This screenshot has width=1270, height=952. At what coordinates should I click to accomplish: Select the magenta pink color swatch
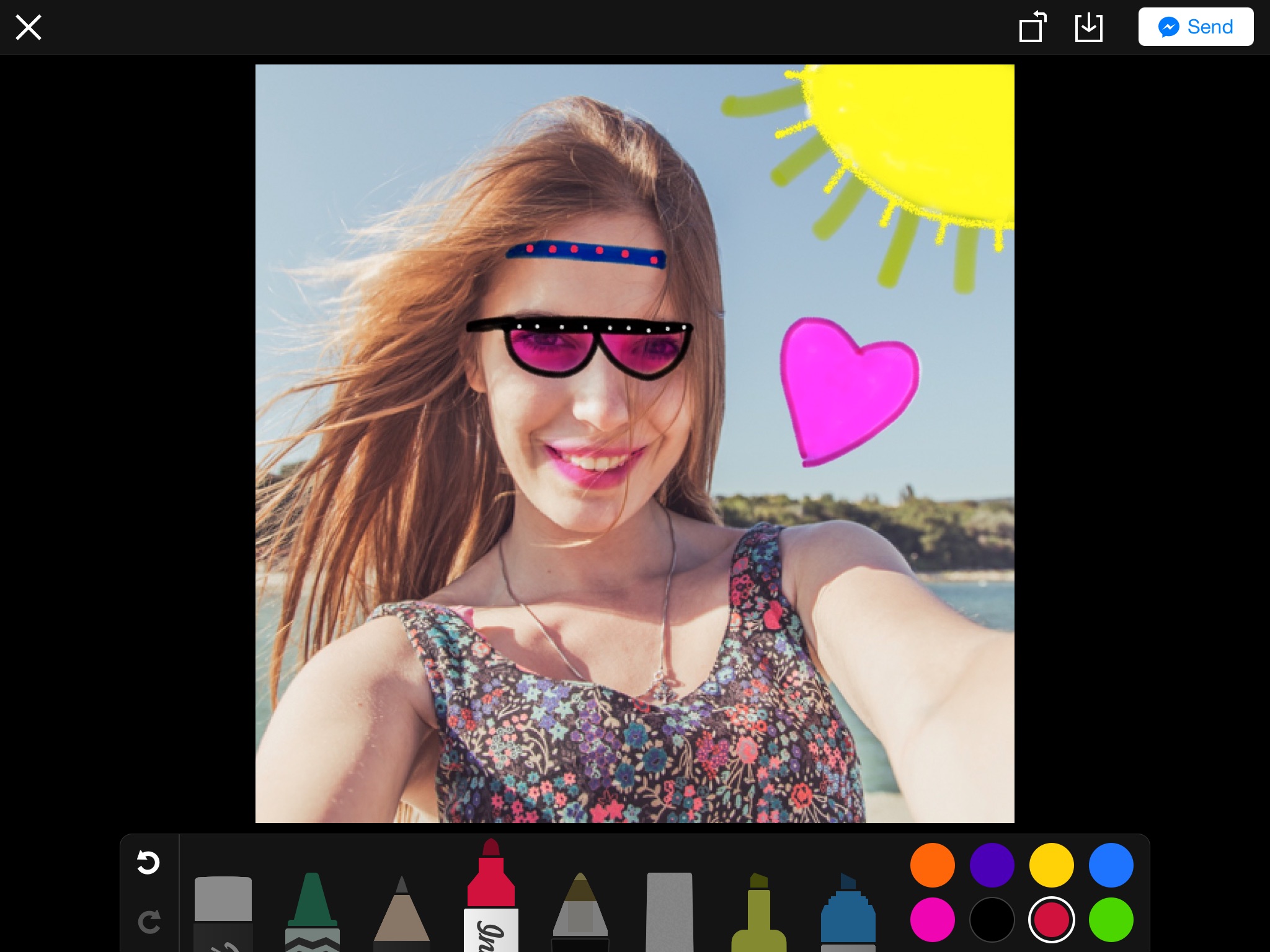[x=932, y=920]
